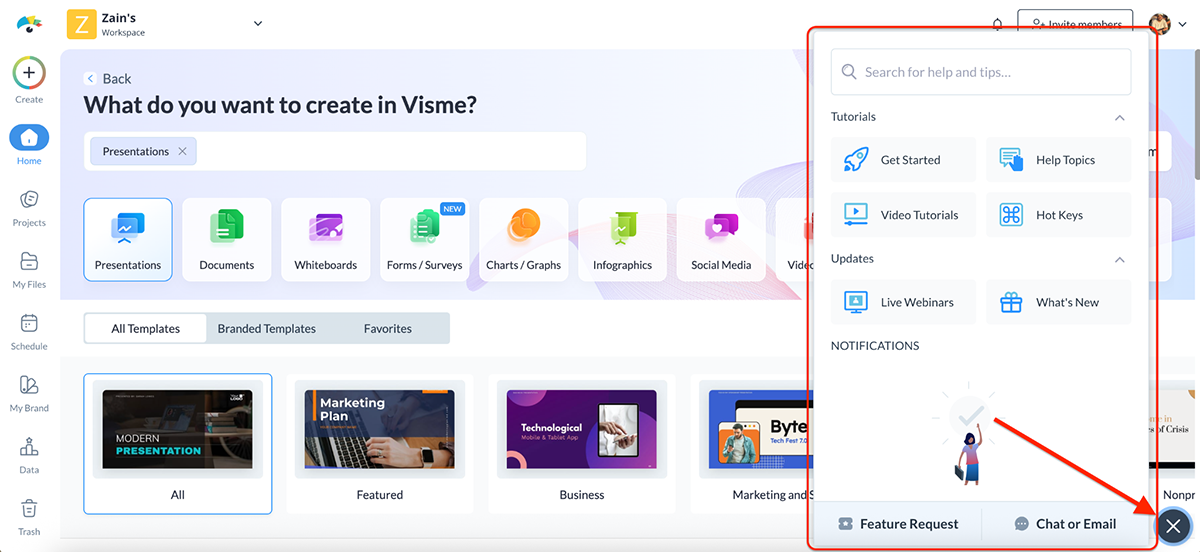This screenshot has height=552, width=1200.
Task: Switch to the Branded Templates tab
Action: tap(266, 328)
